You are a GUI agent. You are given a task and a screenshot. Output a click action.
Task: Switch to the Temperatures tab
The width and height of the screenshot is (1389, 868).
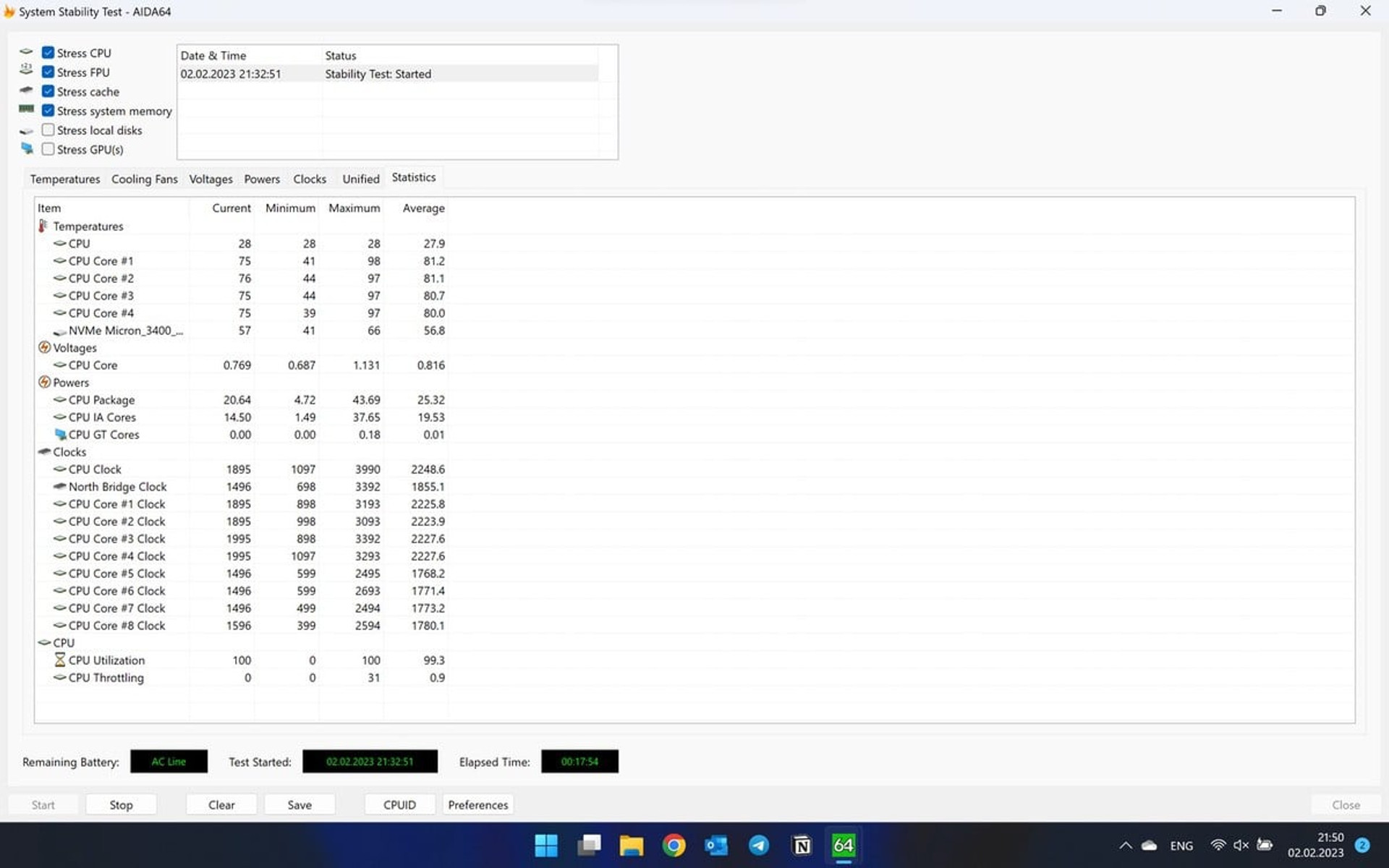tap(65, 179)
